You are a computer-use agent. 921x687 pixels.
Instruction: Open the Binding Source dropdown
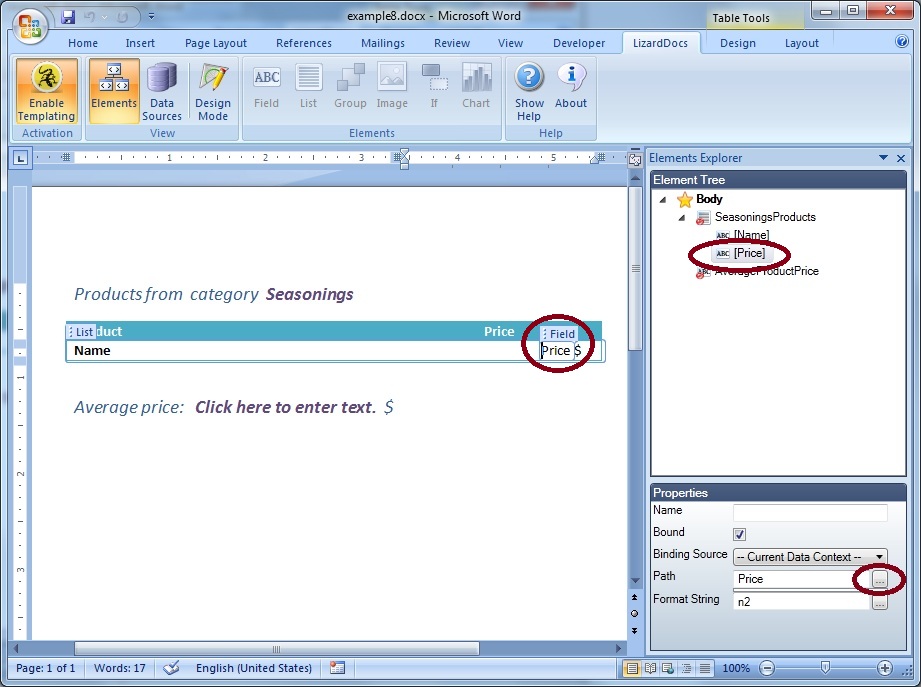tap(810, 557)
